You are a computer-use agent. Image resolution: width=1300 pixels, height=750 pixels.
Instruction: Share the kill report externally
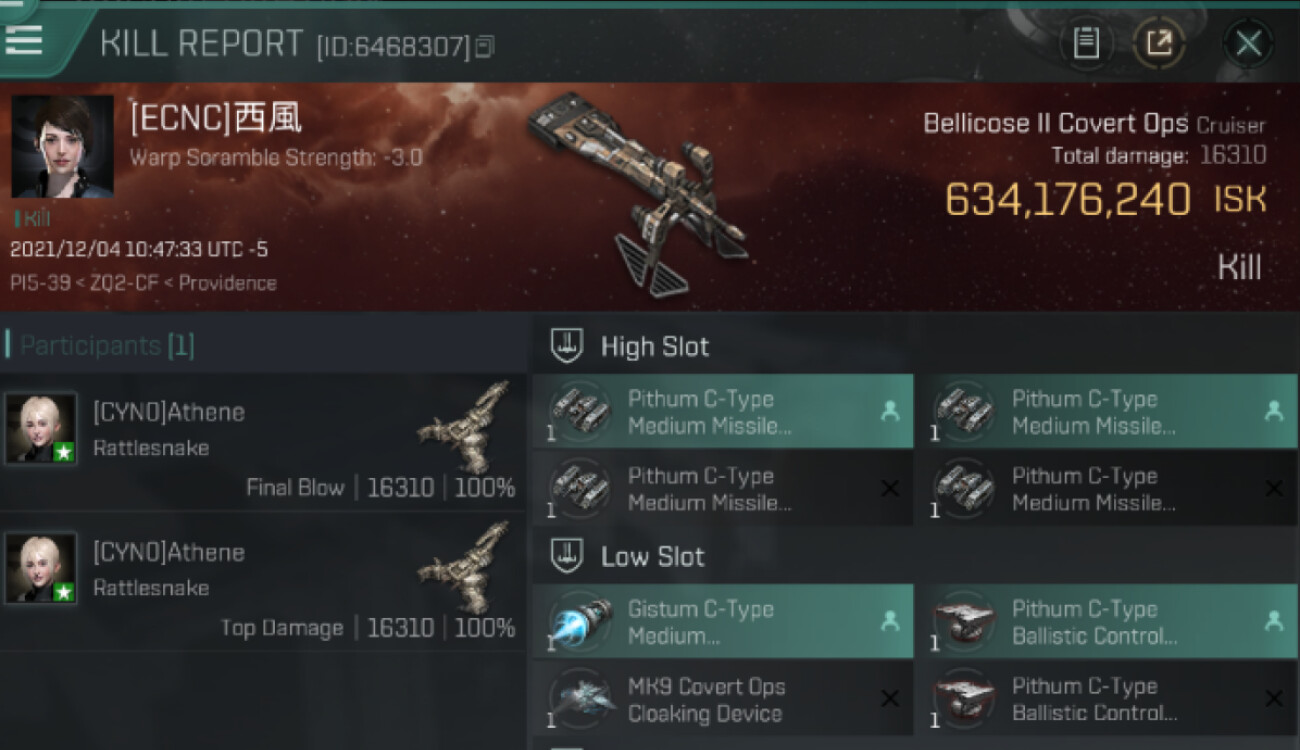[1158, 43]
